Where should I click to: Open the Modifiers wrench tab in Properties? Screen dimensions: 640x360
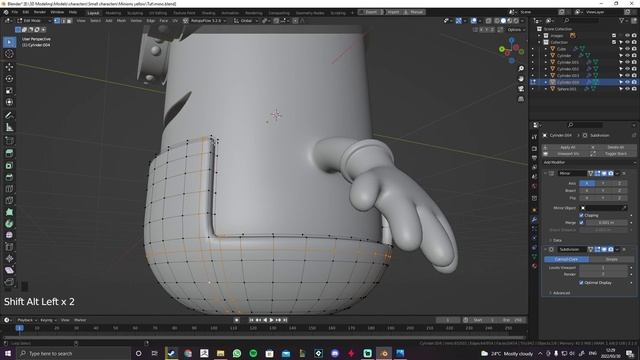pyautogui.click(x=534, y=220)
